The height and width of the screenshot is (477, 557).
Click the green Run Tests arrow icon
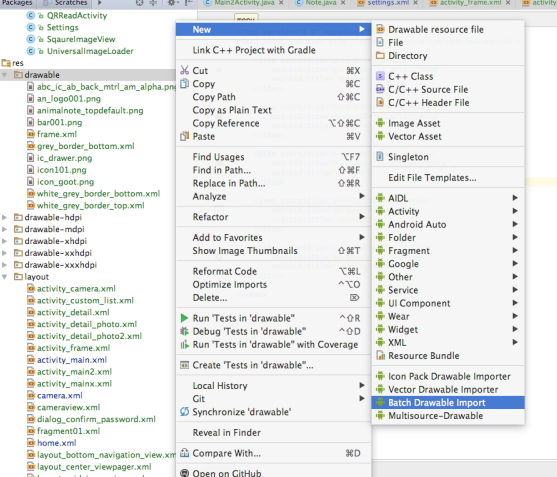click(184, 318)
